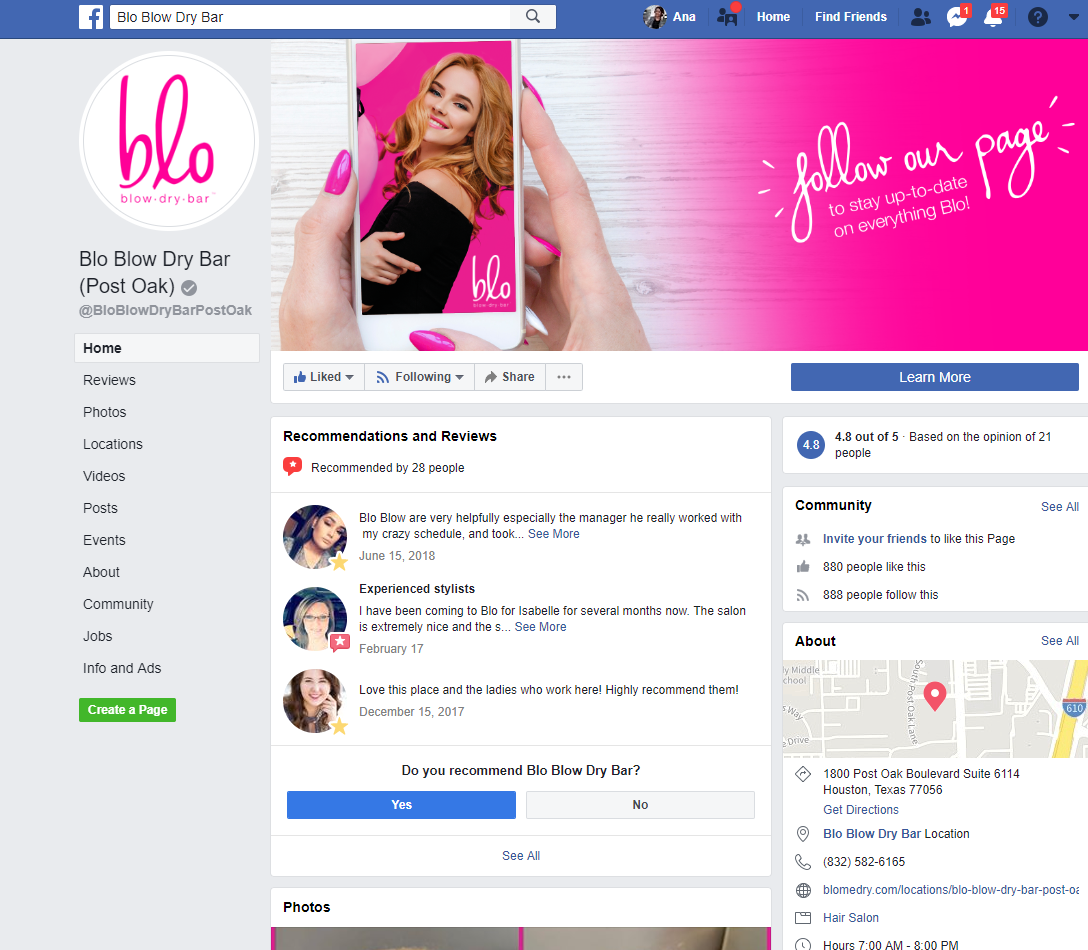Open the blomedry.com website link
Viewport: 1088px width, 950px height.
(951, 890)
